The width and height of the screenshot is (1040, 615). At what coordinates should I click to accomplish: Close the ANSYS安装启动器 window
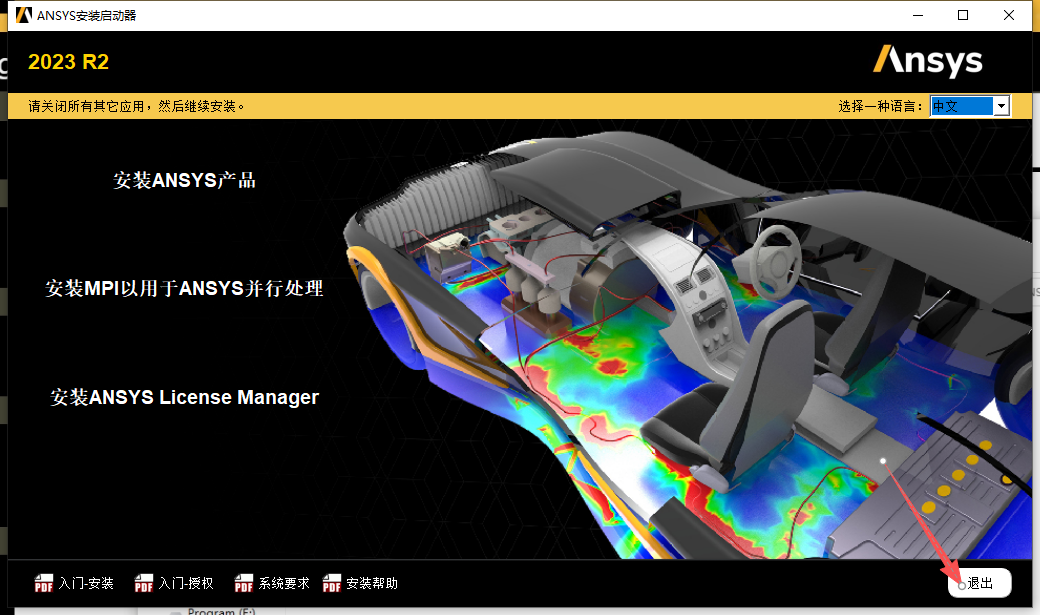[x=1008, y=15]
